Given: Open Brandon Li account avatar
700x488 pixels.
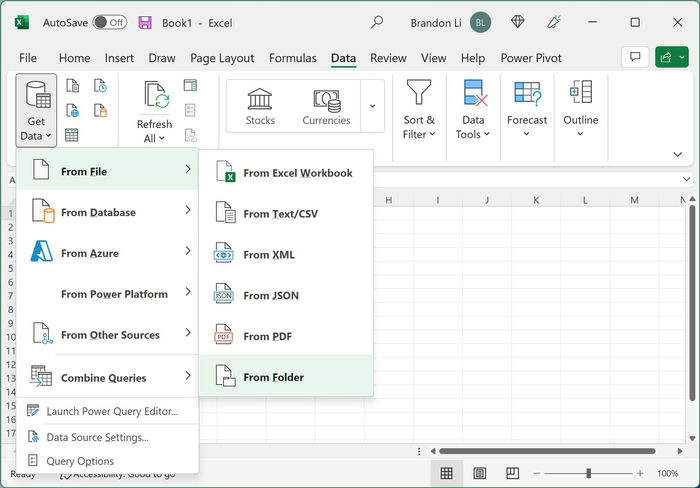Looking at the screenshot, I should [x=480, y=23].
